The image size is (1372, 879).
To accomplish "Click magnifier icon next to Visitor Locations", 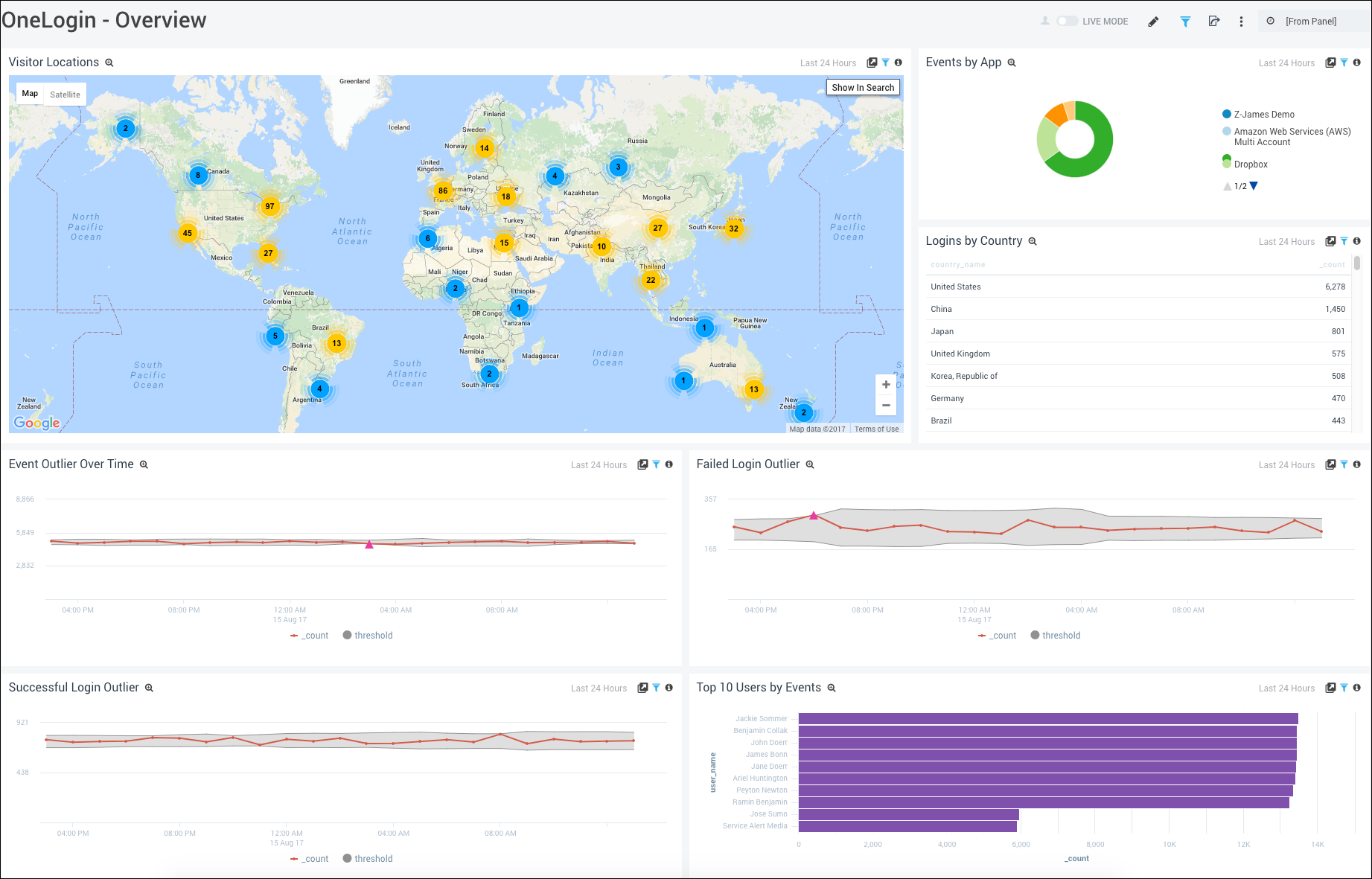I will [109, 63].
